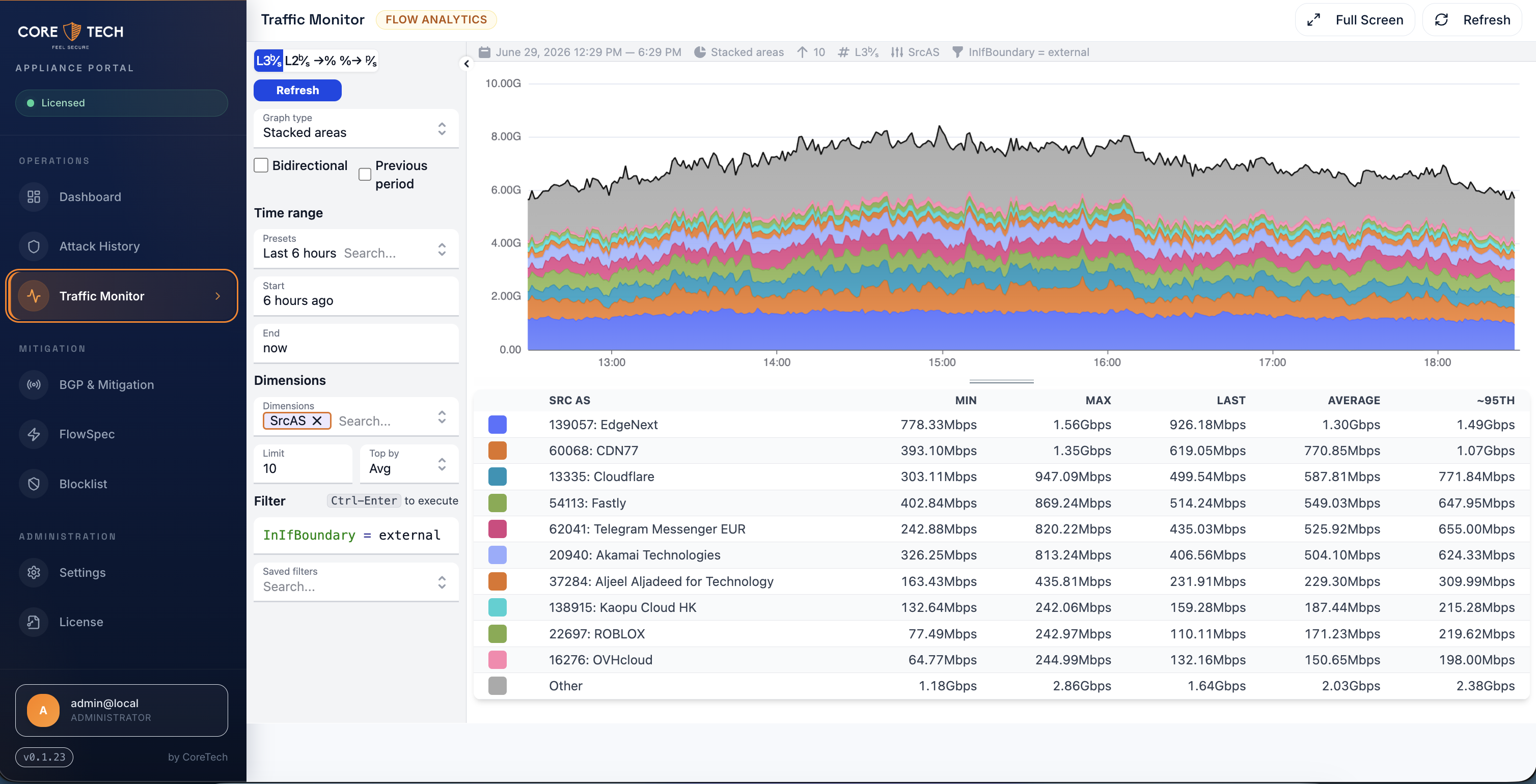Click the Start time field '6 hours ago'
Image resolution: width=1536 pixels, height=784 pixels.
(356, 296)
